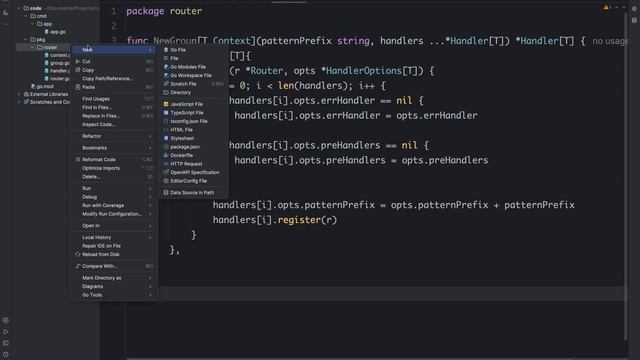Click the package.json icon
Image resolution: width=640 pixels, height=360 pixels.
(x=166, y=147)
